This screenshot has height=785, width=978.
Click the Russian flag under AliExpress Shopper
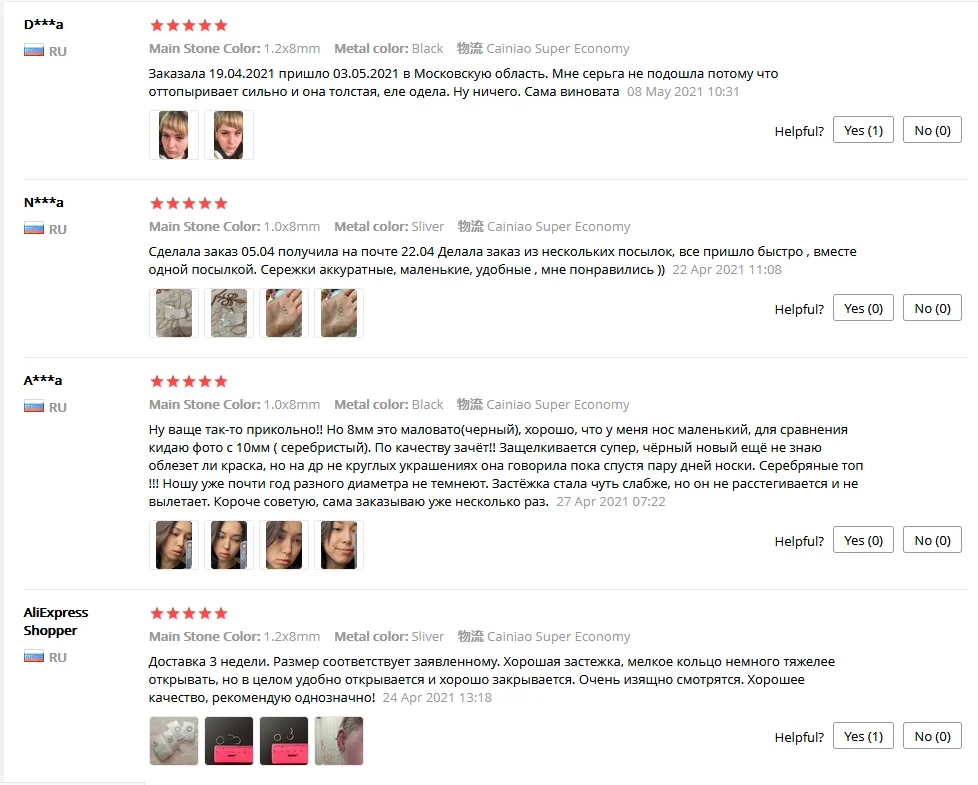[x=34, y=657]
